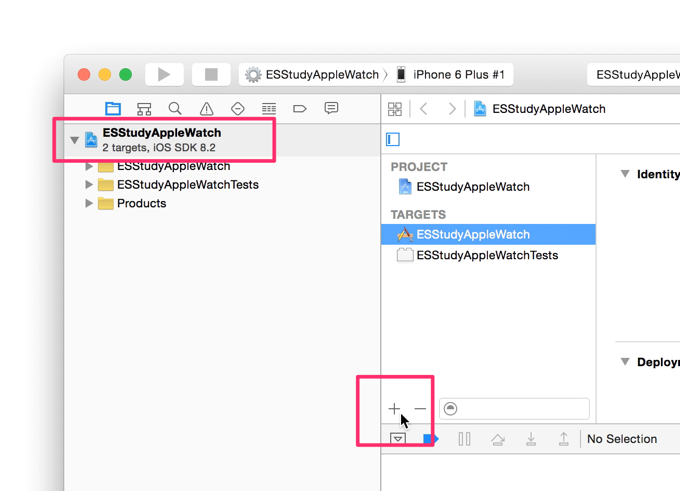Open the Debug navigator
This screenshot has width=680, height=491.
pyautogui.click(x=269, y=108)
